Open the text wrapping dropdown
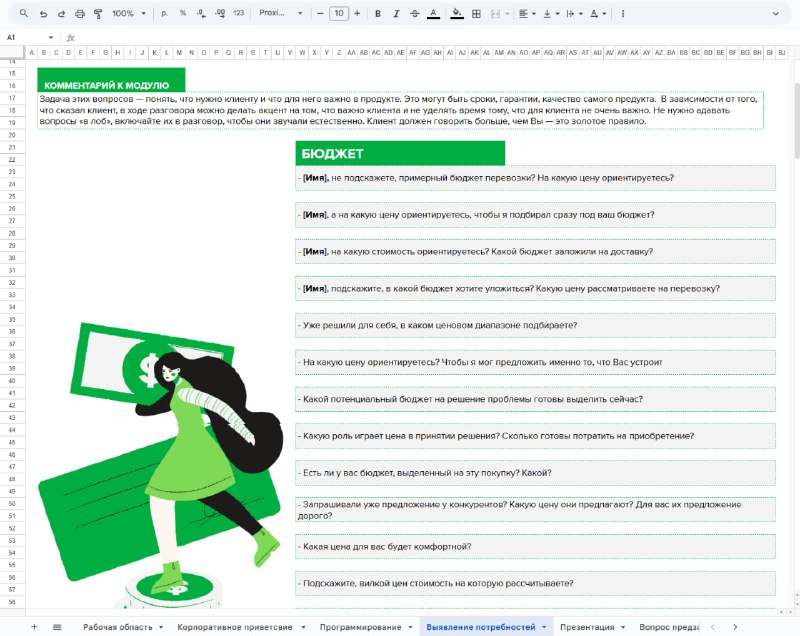 coord(574,14)
